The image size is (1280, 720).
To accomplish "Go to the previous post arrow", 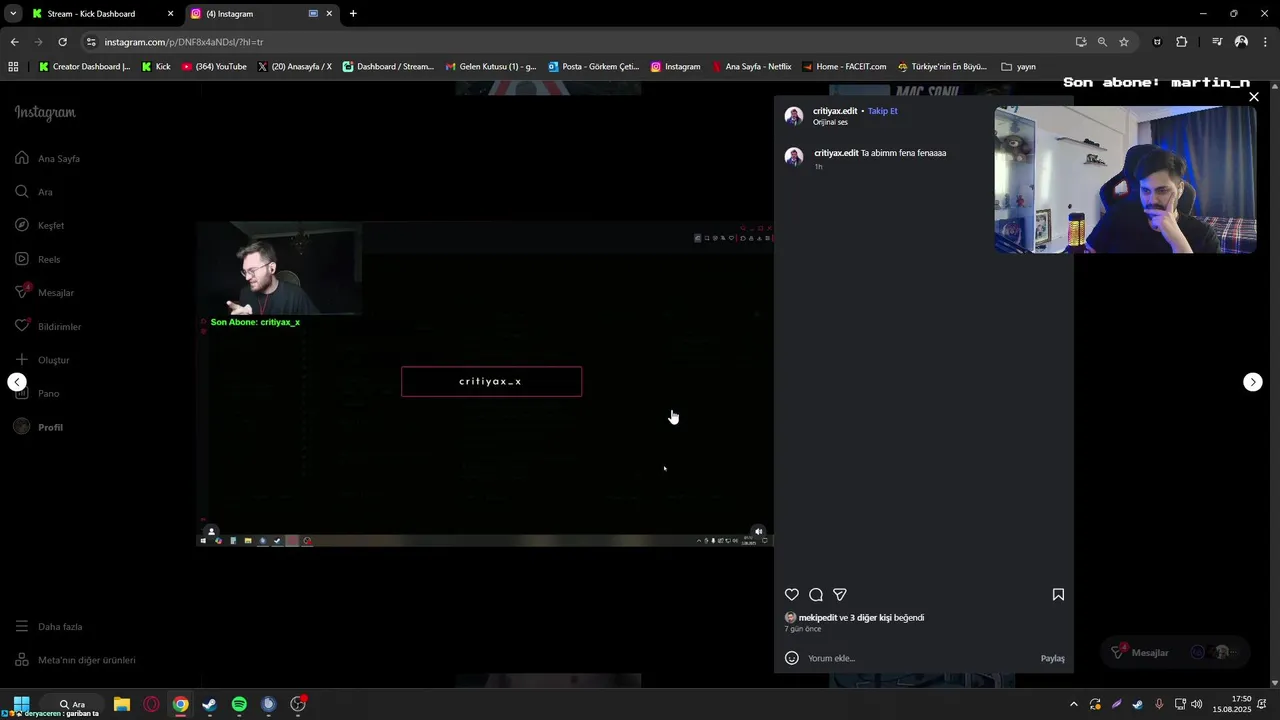I will click(17, 382).
